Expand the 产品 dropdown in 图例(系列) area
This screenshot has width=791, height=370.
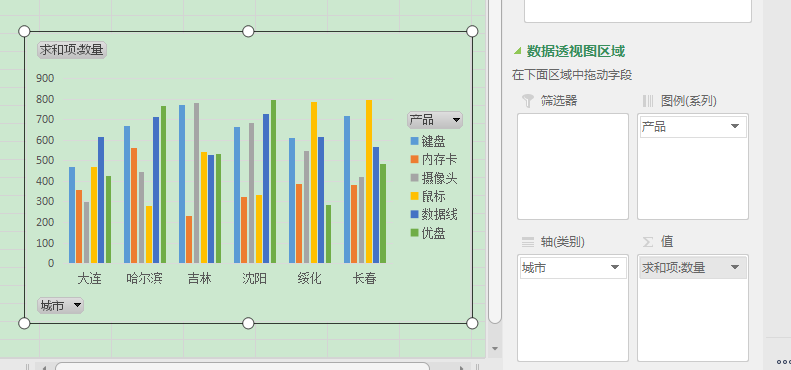click(x=734, y=127)
